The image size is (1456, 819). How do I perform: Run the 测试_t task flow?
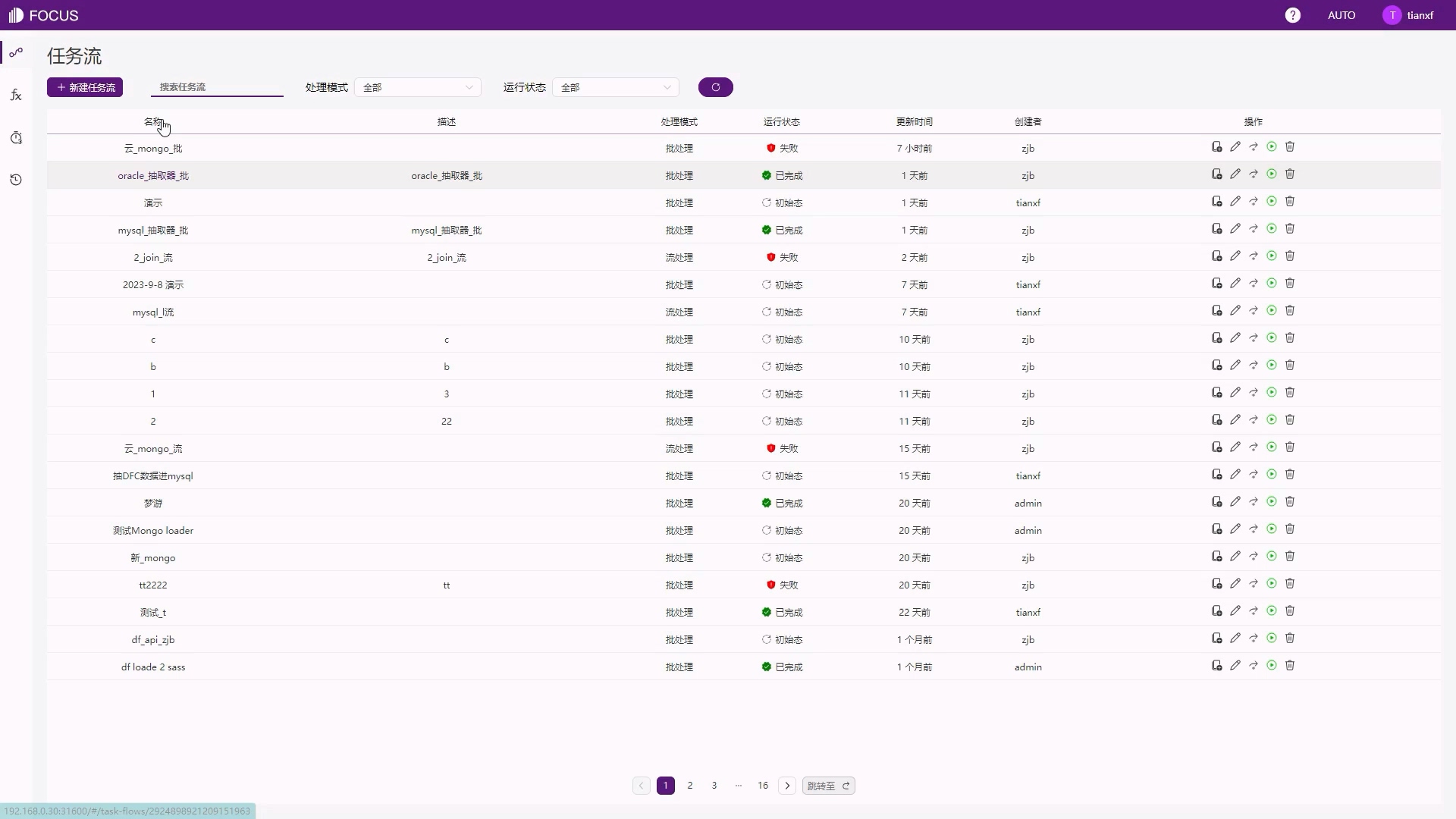(x=1272, y=611)
